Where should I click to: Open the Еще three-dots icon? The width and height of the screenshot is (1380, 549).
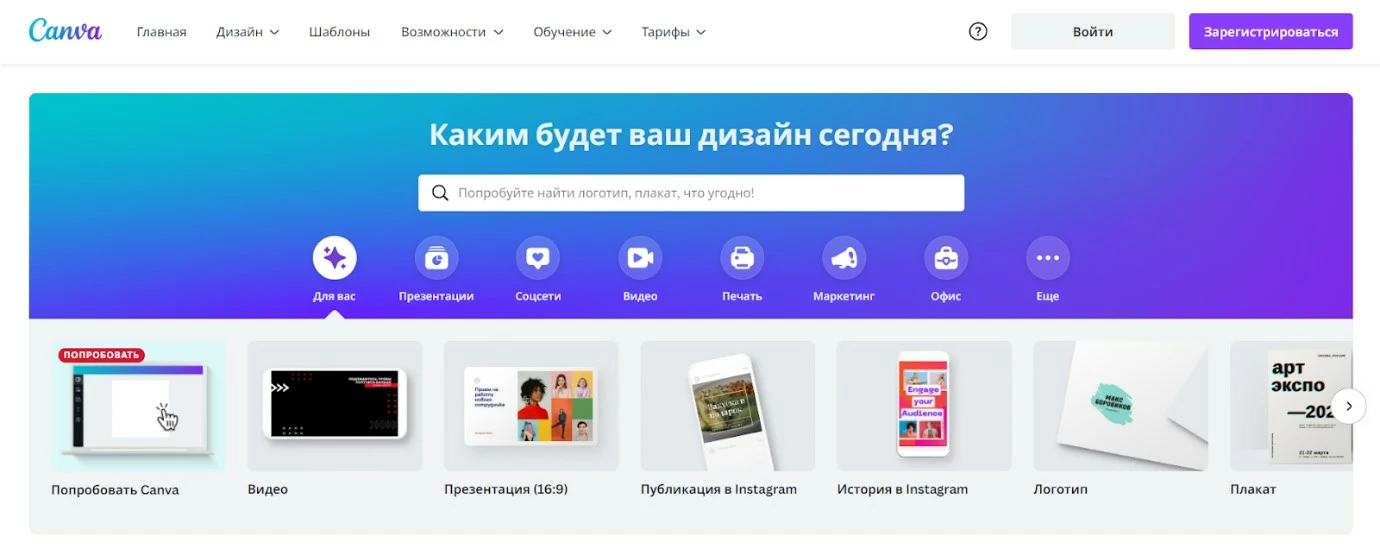1048,258
